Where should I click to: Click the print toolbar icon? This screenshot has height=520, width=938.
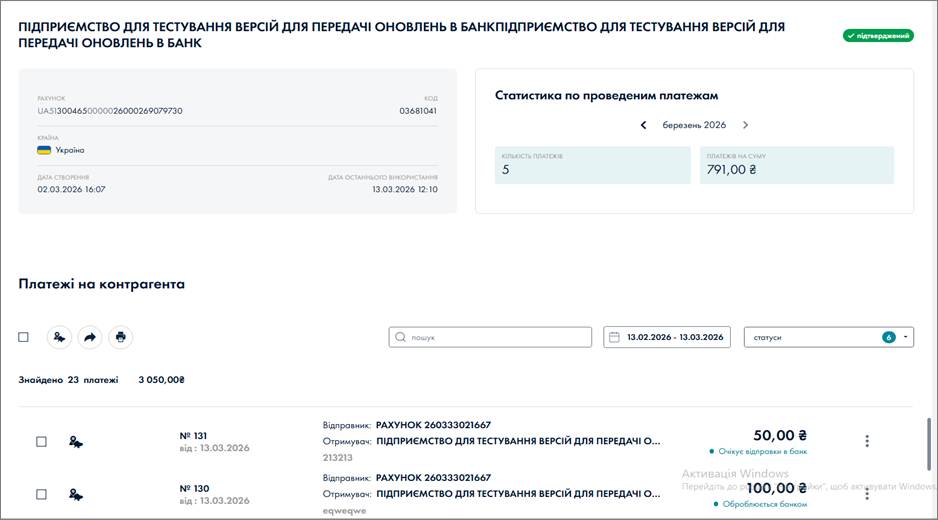[x=120, y=337]
